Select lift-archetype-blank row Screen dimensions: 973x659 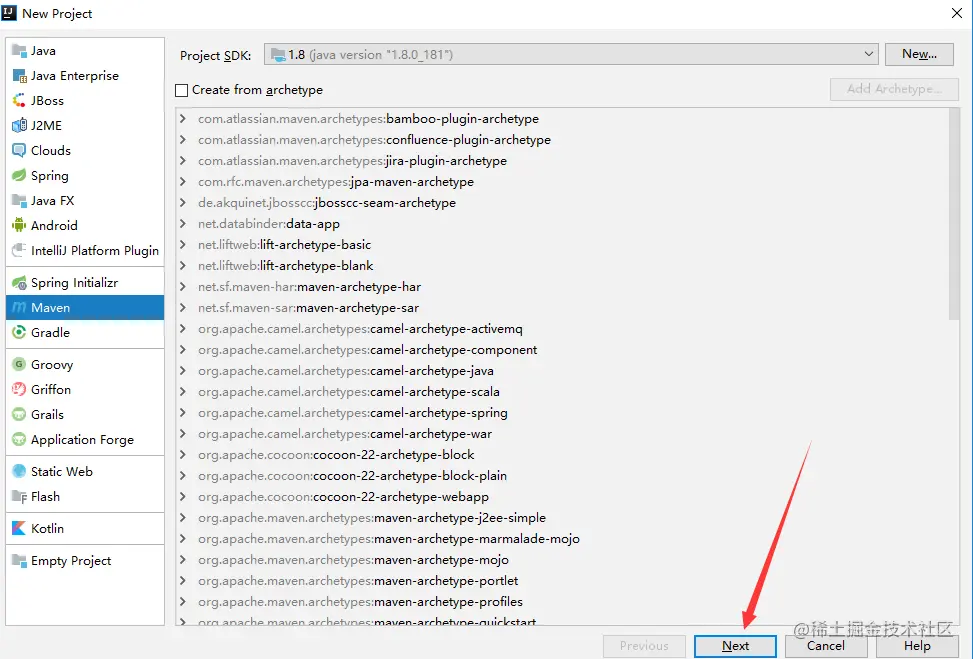point(562,266)
